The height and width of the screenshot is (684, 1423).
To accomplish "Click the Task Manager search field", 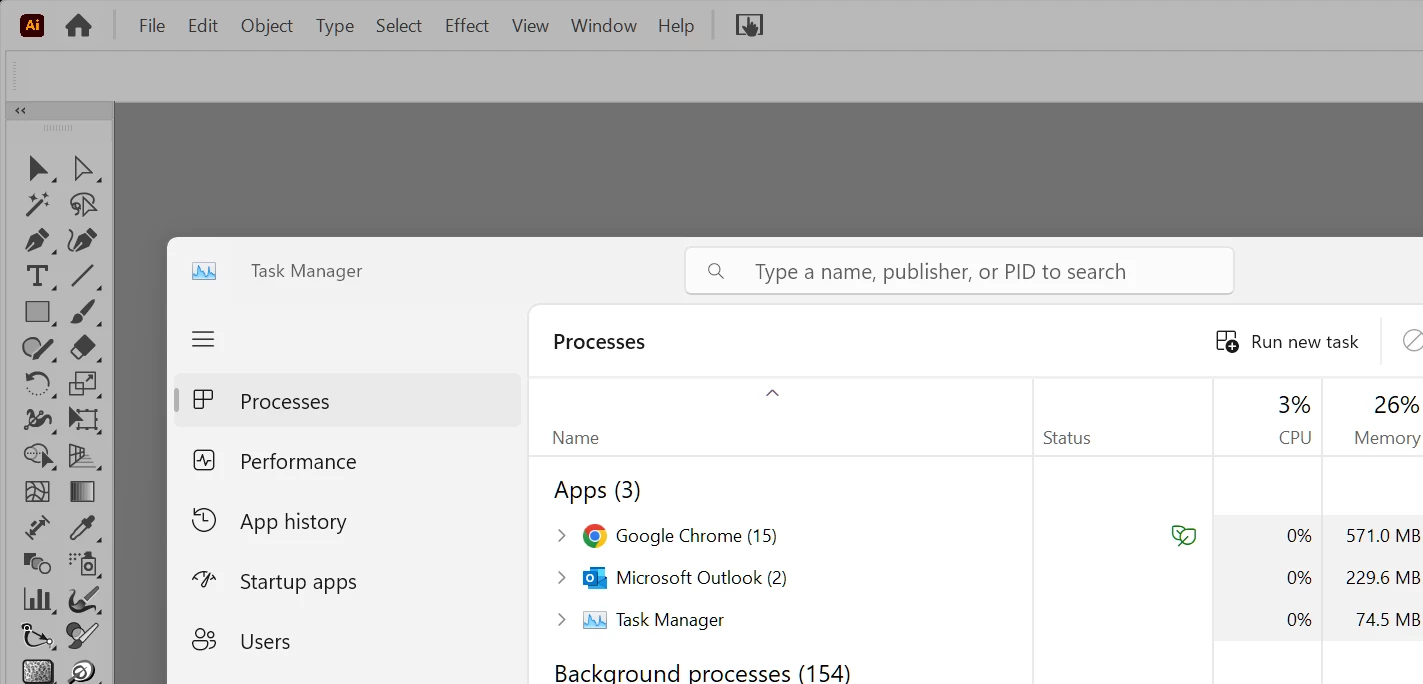I will click(959, 271).
